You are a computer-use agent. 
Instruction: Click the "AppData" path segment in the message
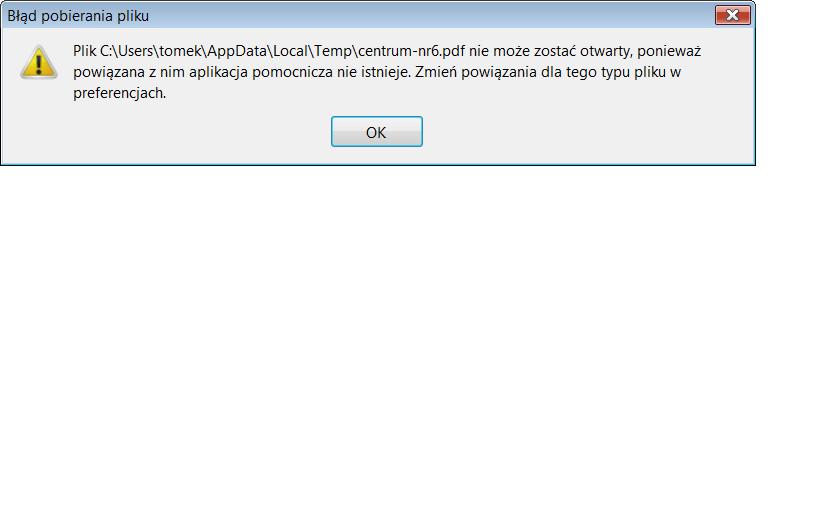pos(237,51)
